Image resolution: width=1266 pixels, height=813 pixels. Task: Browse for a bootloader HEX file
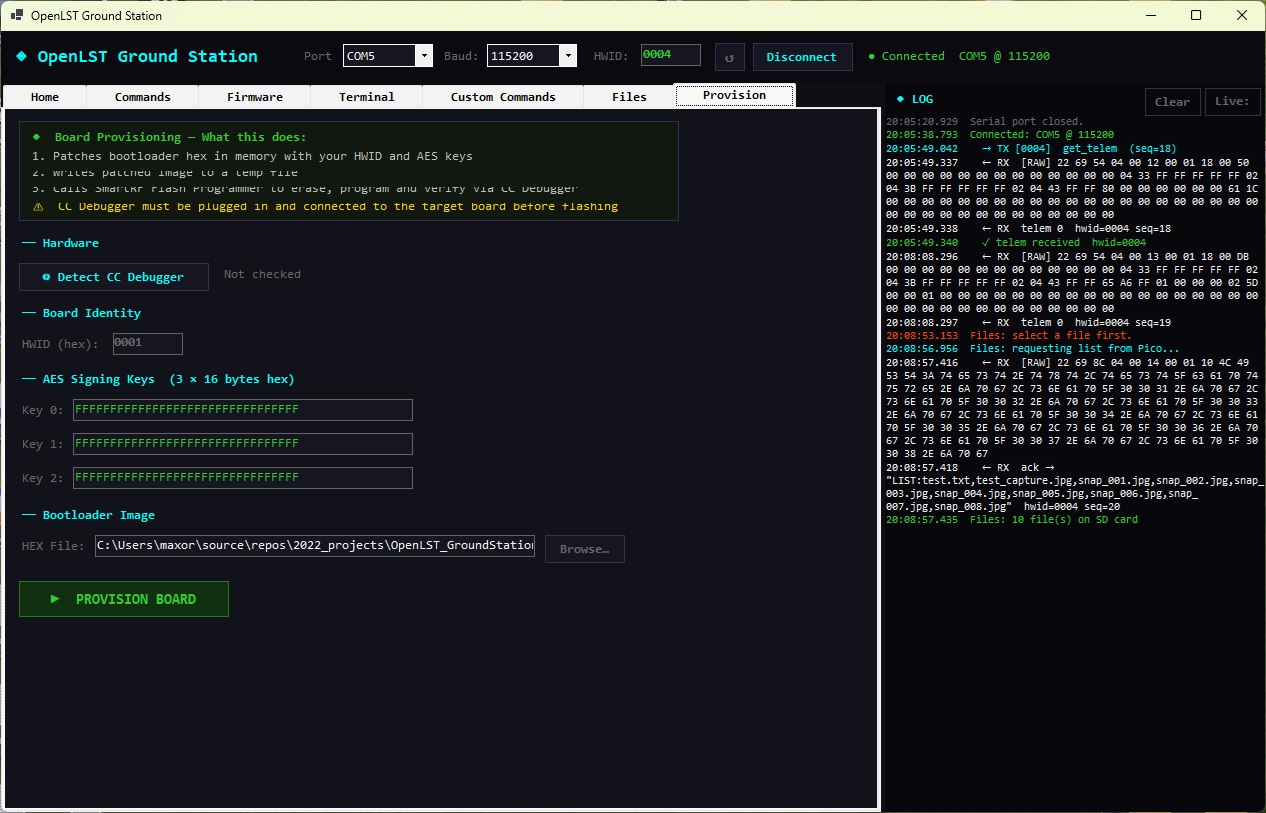pos(584,549)
